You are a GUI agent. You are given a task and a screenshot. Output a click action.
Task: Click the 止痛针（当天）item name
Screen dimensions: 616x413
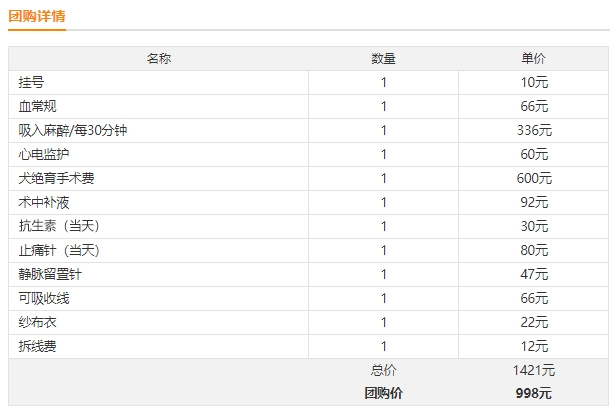59,250
